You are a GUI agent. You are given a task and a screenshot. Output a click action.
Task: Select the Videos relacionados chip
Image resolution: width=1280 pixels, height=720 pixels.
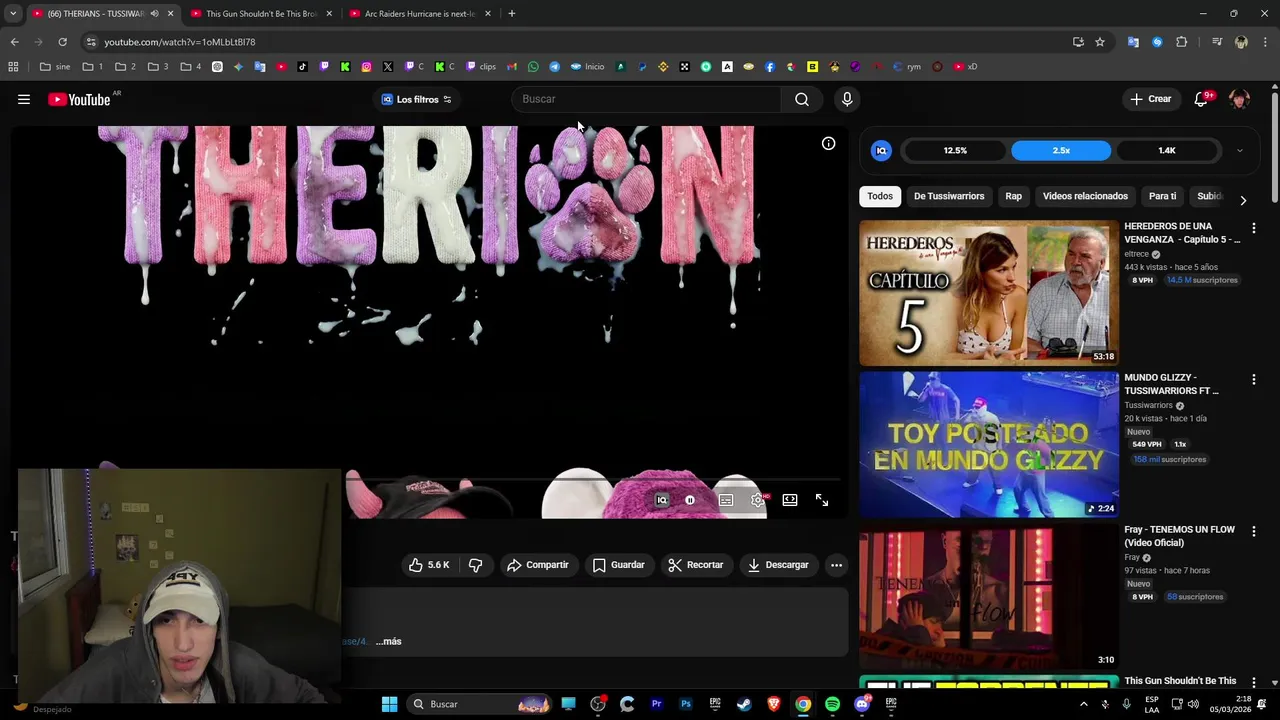(x=1085, y=196)
